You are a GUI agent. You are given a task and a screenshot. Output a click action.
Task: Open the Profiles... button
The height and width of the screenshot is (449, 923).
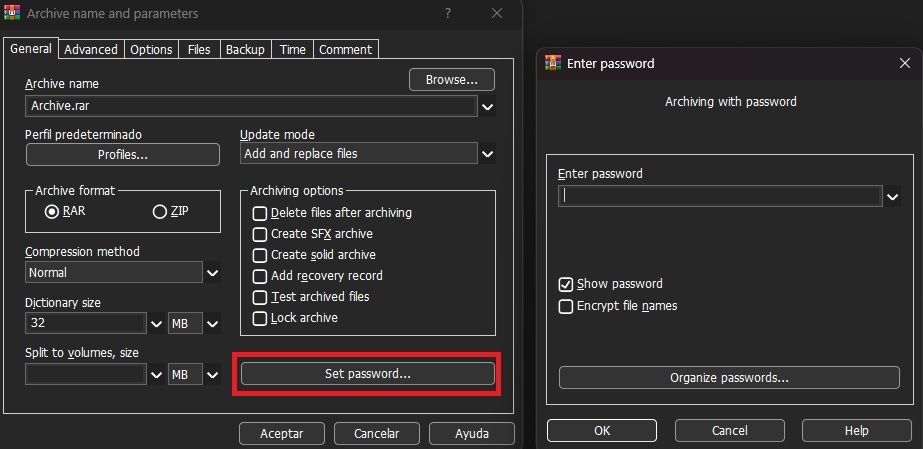tap(122, 155)
